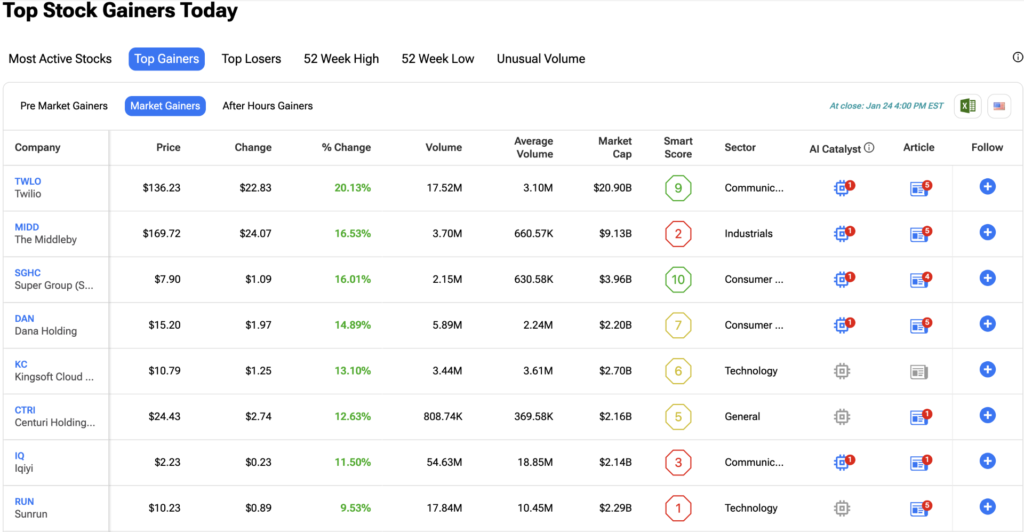This screenshot has height=532, width=1024.
Task: Open the KC ticker link
Action: point(21,364)
